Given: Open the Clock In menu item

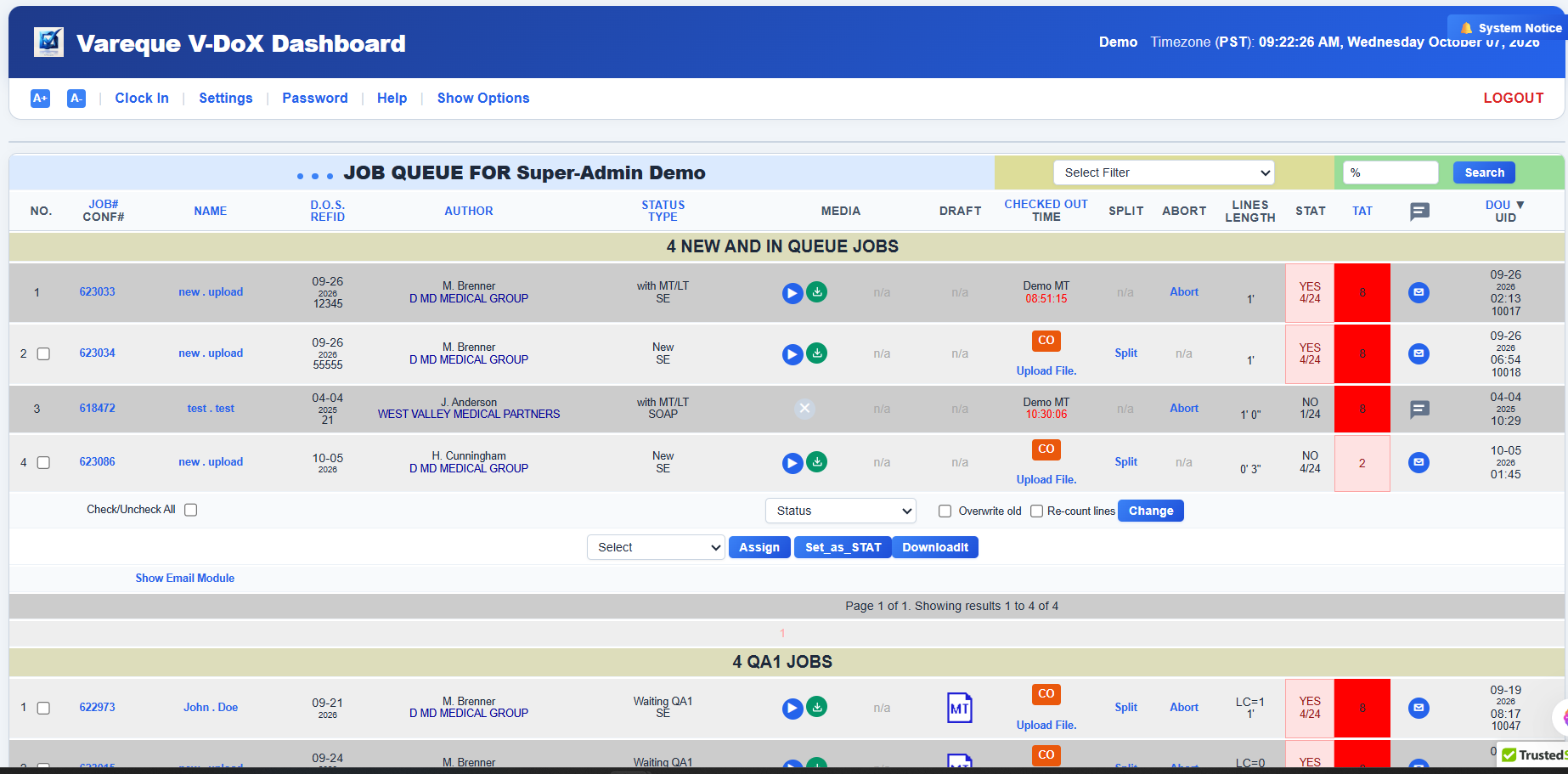Looking at the screenshot, I should pos(142,99).
